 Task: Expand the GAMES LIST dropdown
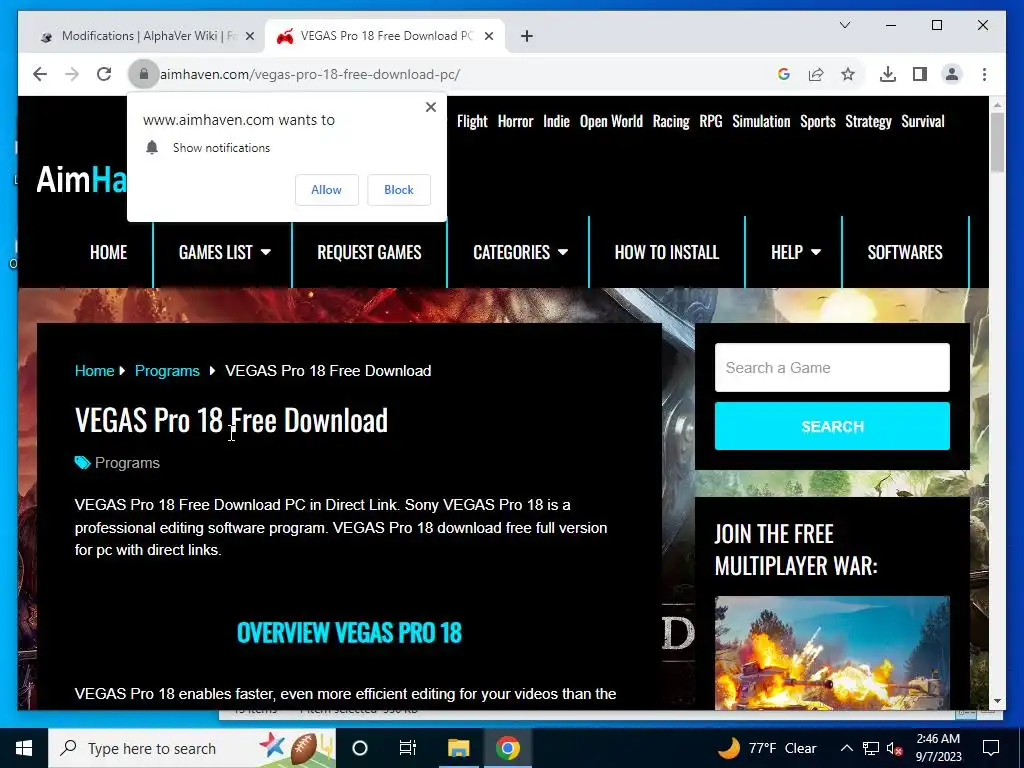tap(225, 253)
